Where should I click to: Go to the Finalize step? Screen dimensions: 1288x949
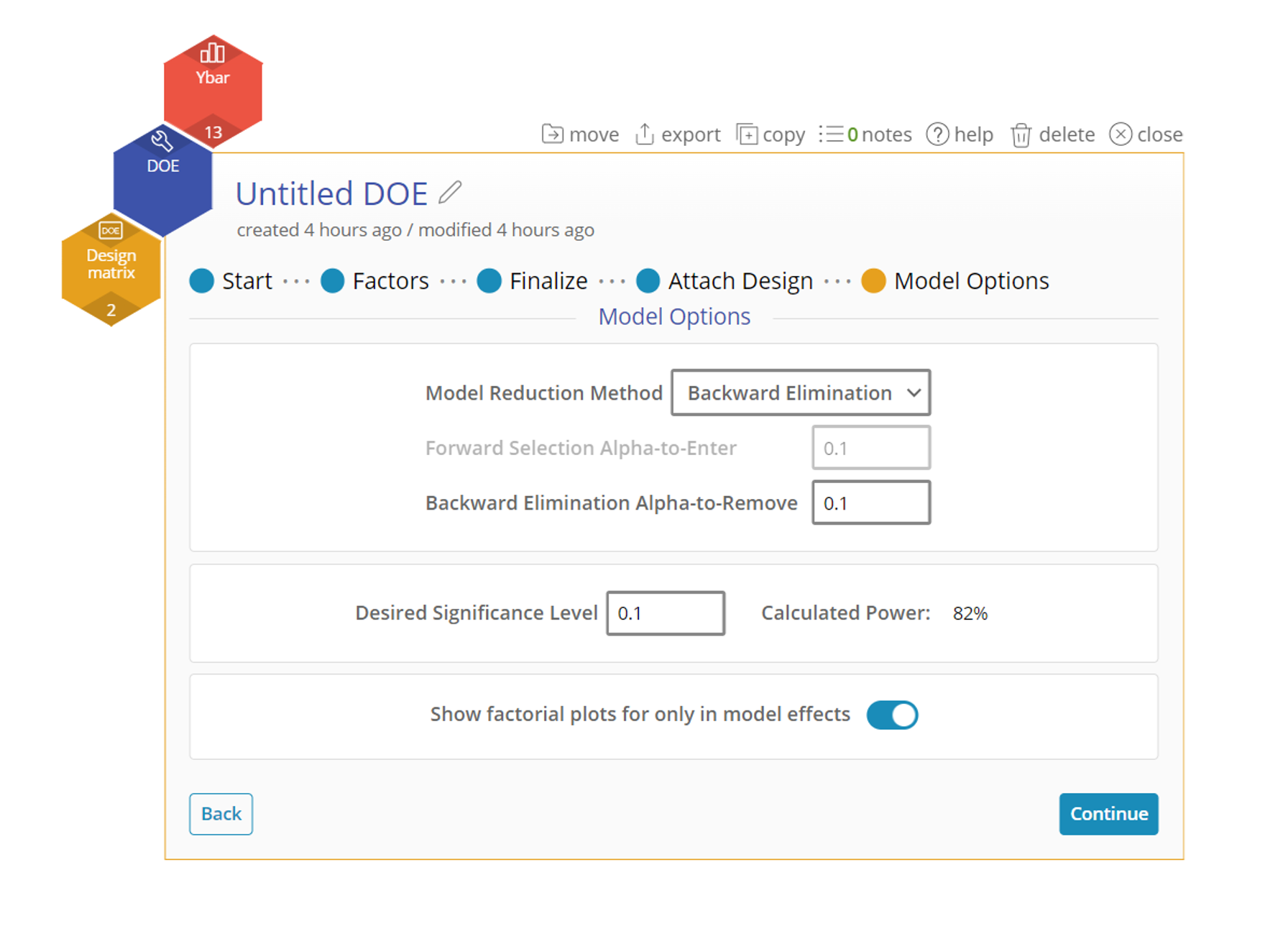[533, 280]
